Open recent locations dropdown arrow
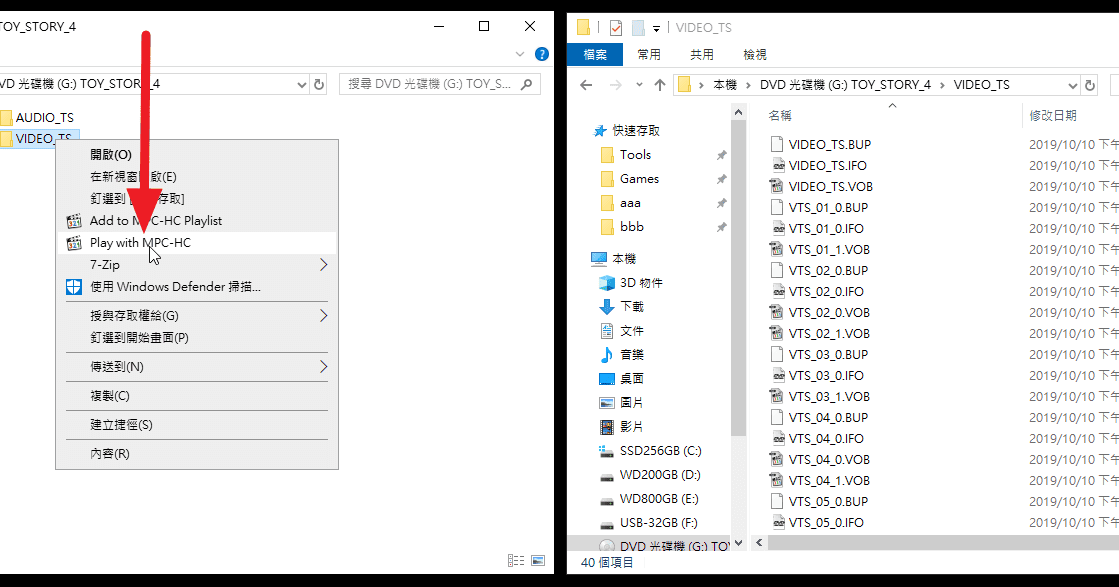 [x=639, y=85]
